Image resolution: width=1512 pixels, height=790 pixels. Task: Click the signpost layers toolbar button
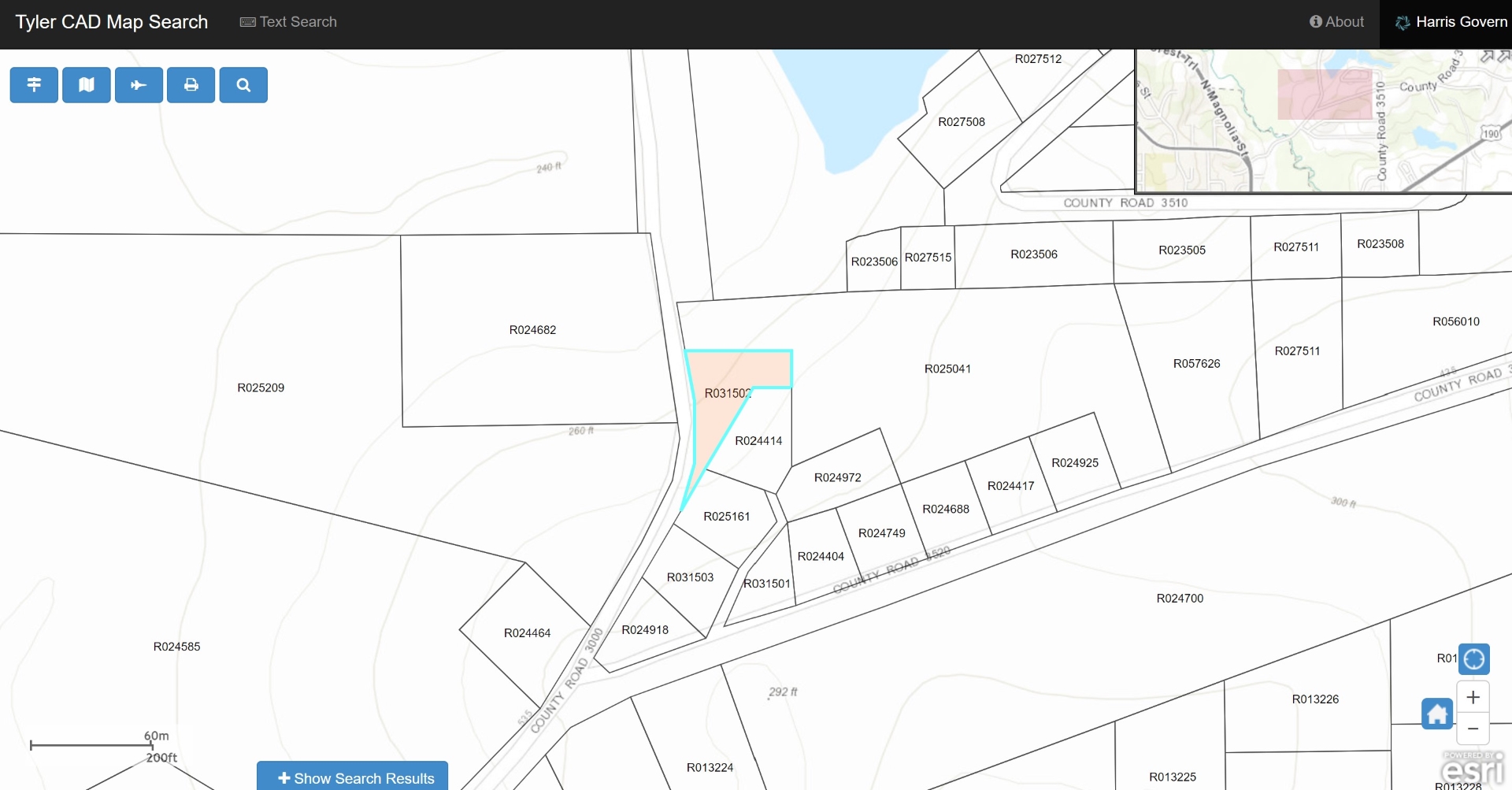[x=34, y=85]
